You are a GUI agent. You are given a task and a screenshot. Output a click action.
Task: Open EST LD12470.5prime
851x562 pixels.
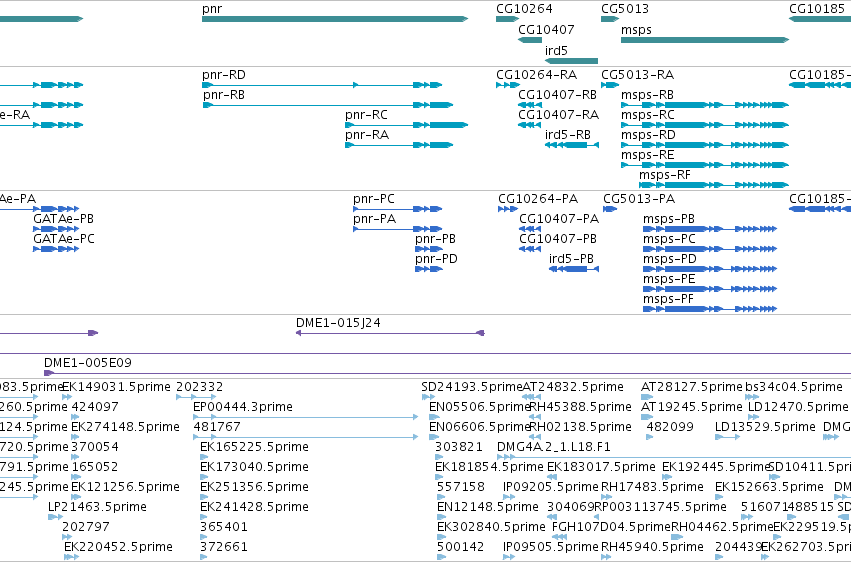click(753, 417)
